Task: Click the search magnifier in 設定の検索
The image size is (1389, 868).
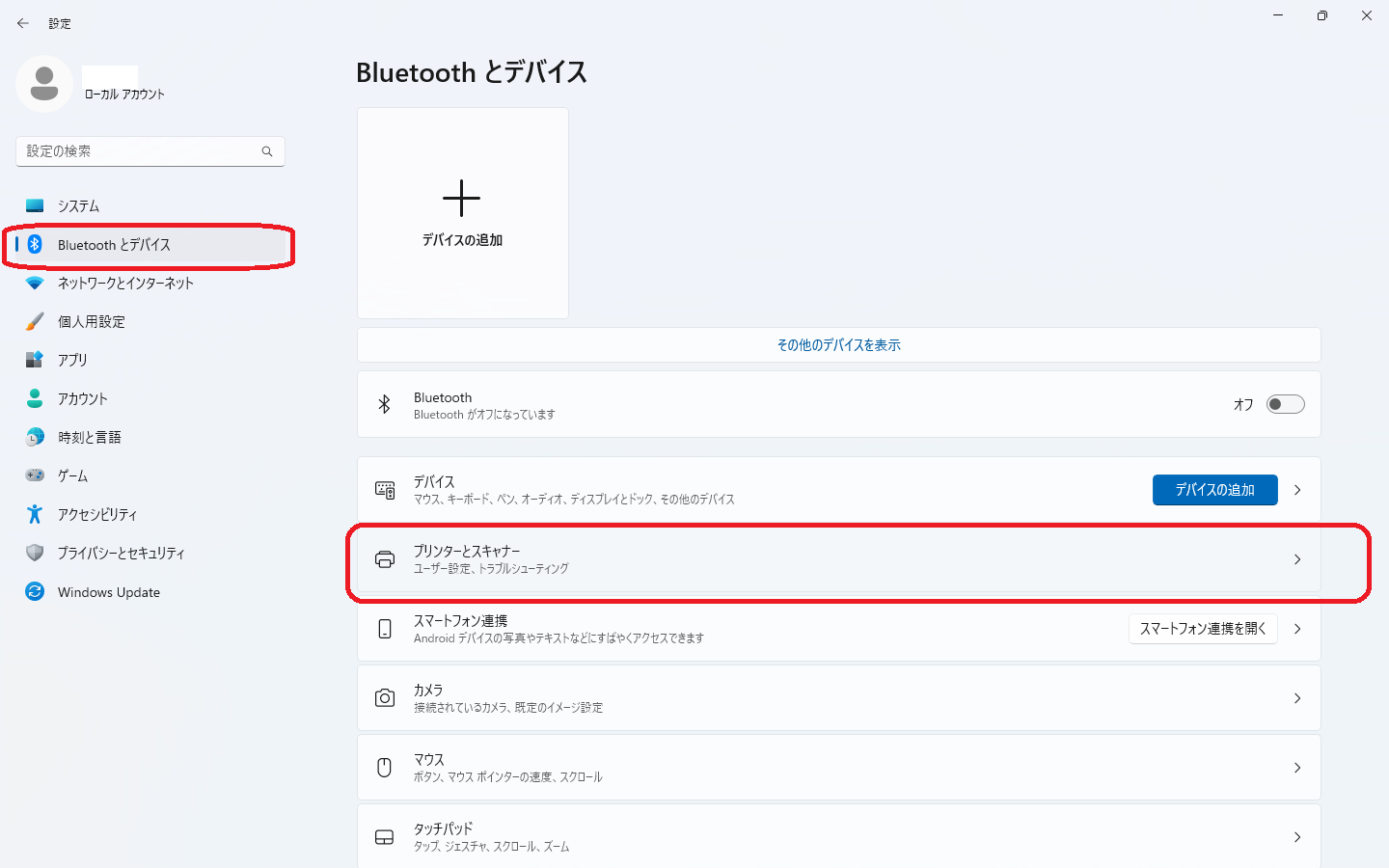Action: [x=267, y=151]
